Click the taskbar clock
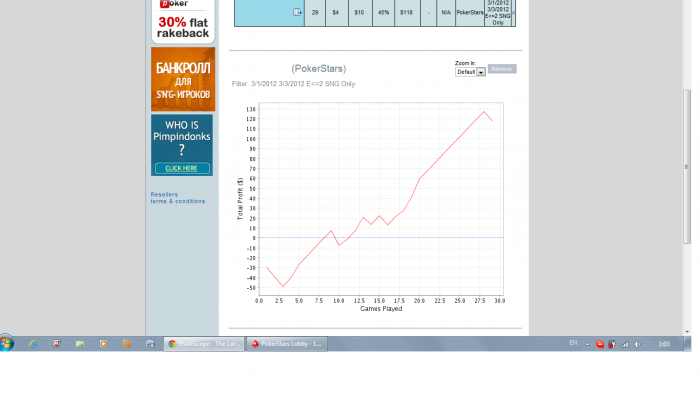 pyautogui.click(x=664, y=344)
